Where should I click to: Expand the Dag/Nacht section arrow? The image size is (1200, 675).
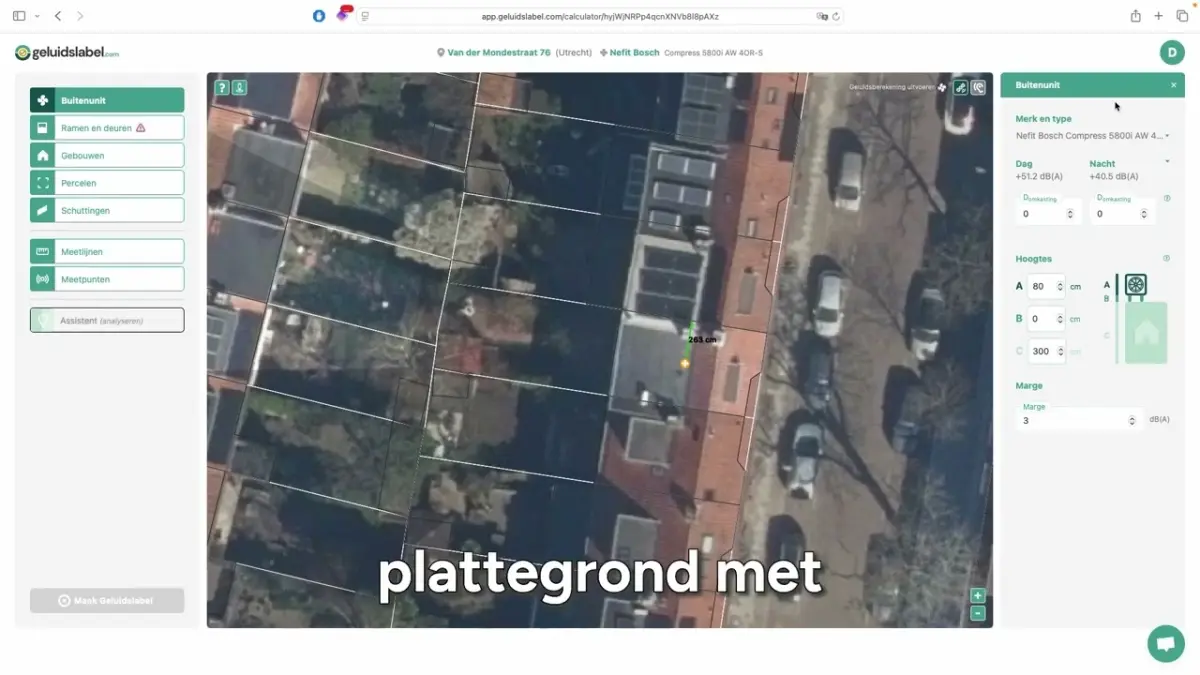pyautogui.click(x=1167, y=162)
